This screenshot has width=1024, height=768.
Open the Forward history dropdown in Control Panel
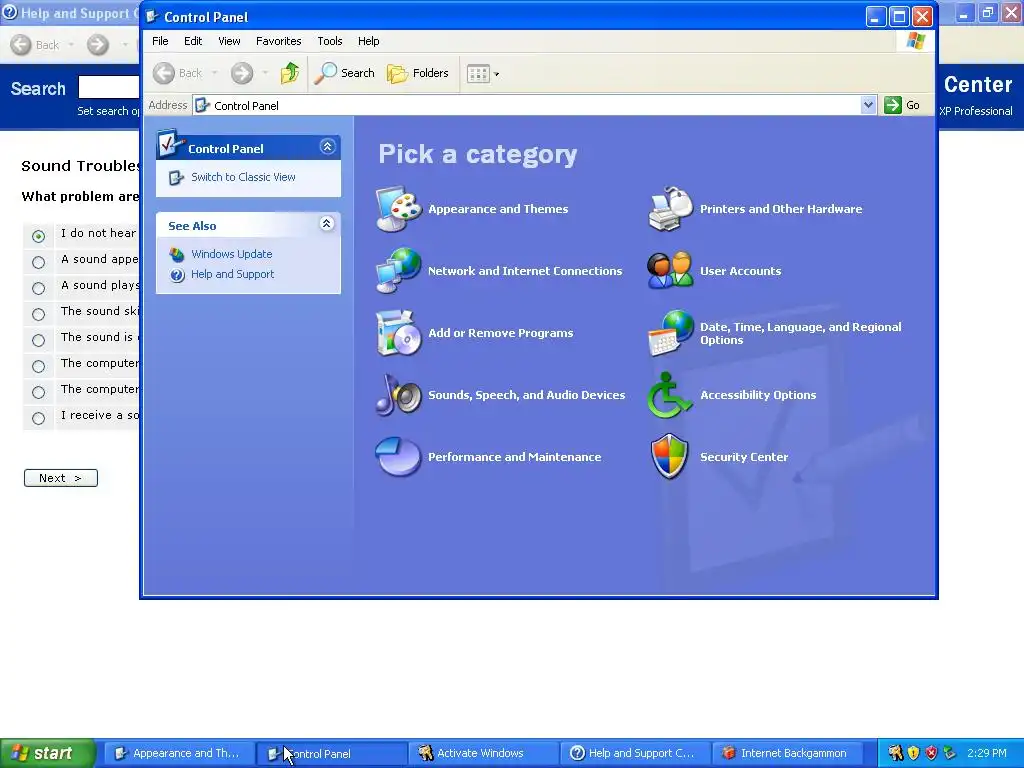point(265,73)
